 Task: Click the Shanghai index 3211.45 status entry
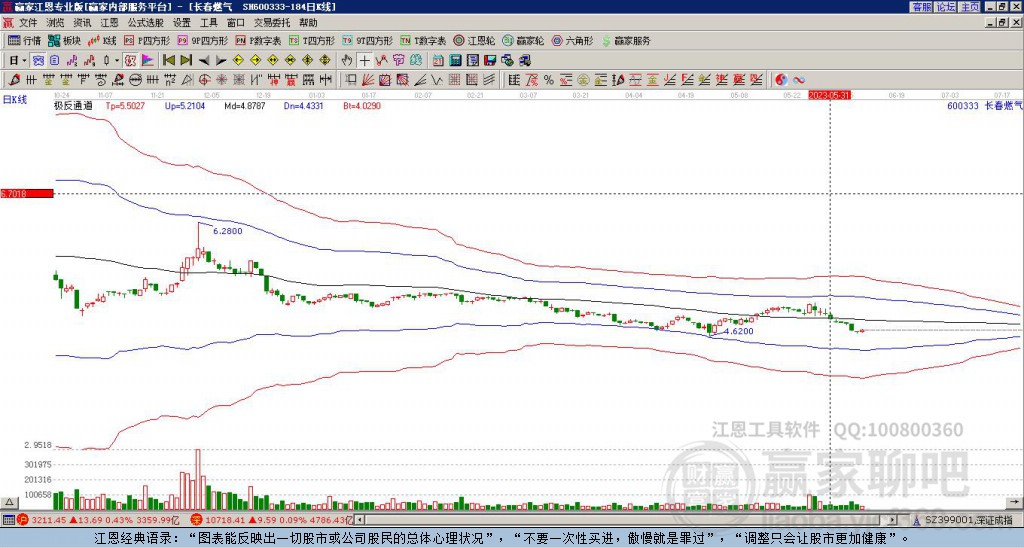[98, 520]
